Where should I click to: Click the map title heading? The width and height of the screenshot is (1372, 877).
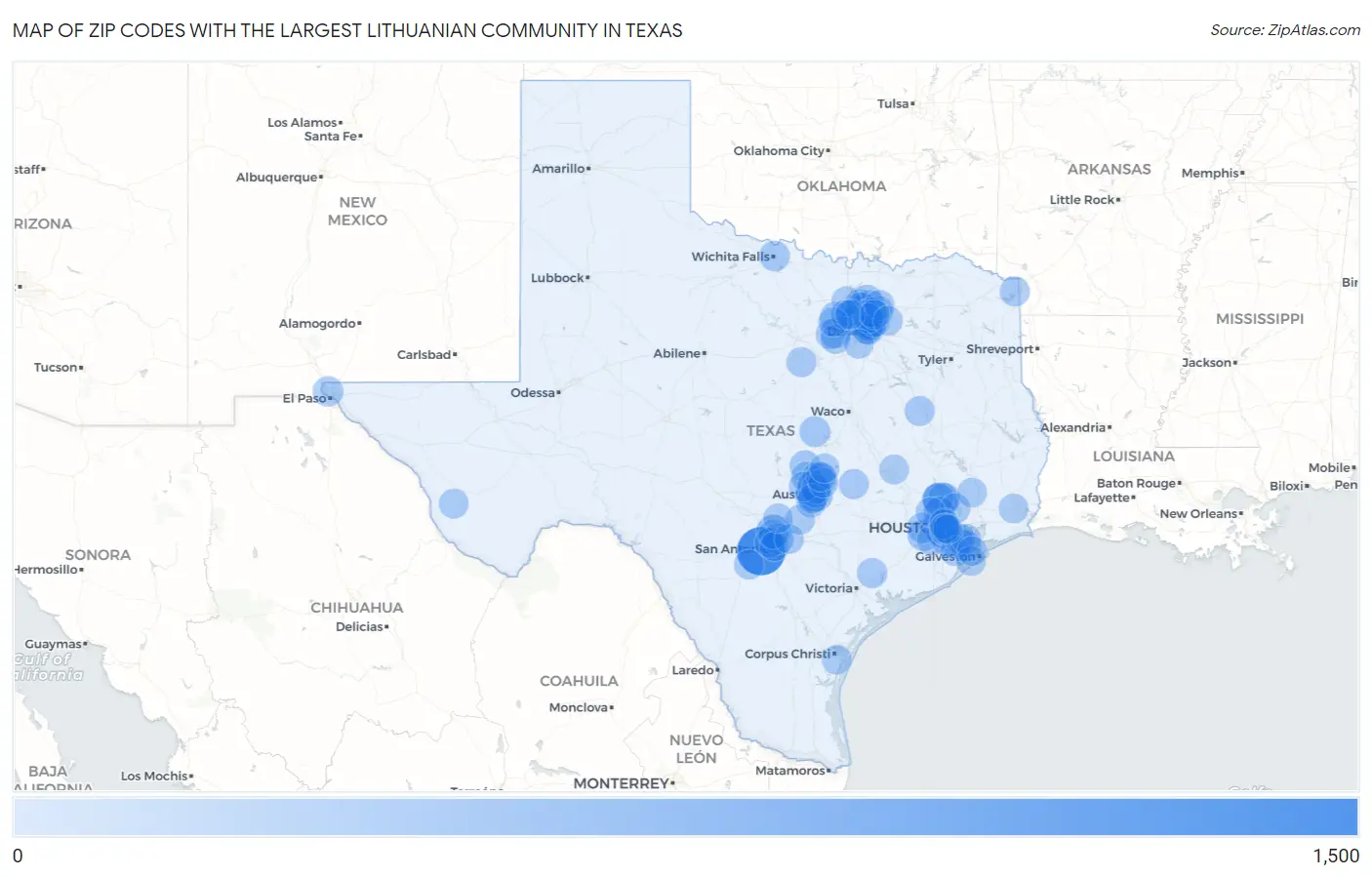pos(347,30)
